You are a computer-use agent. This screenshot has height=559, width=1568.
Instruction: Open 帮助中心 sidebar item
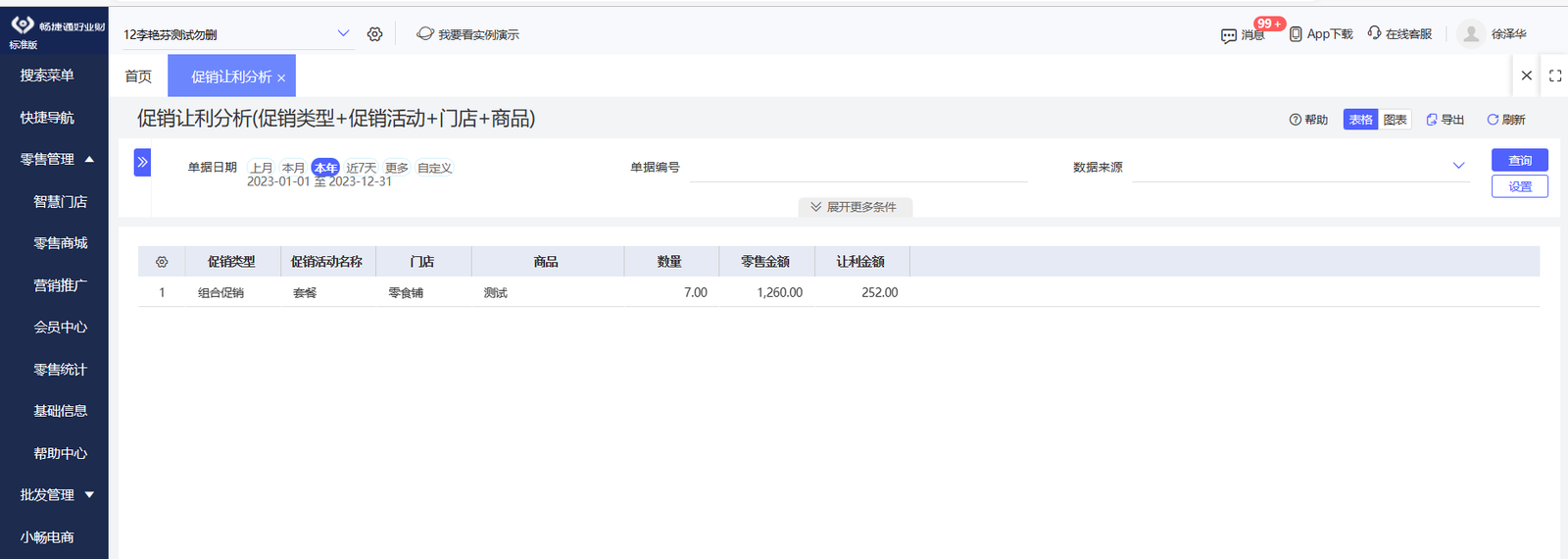point(60,453)
